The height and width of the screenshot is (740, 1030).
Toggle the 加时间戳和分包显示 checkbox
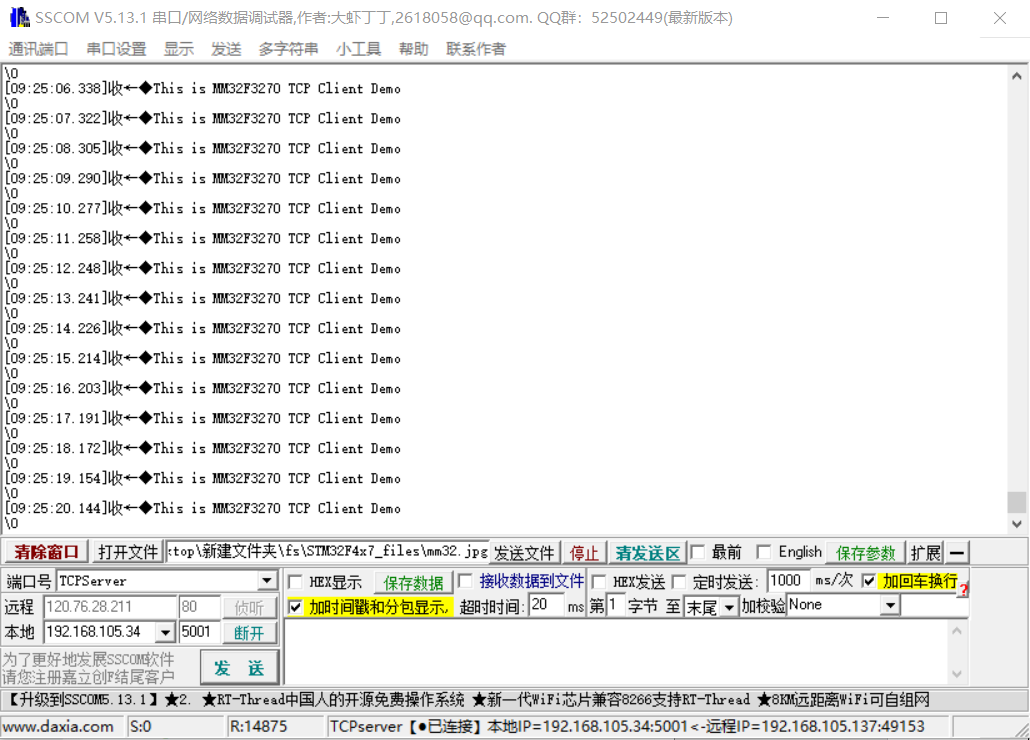point(295,607)
